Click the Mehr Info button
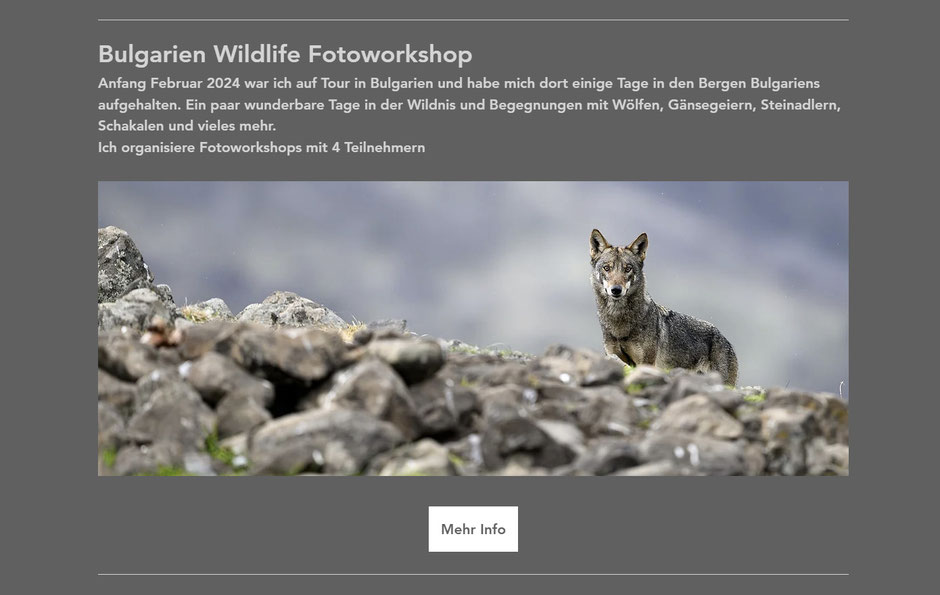The height and width of the screenshot is (595, 940). 473,529
